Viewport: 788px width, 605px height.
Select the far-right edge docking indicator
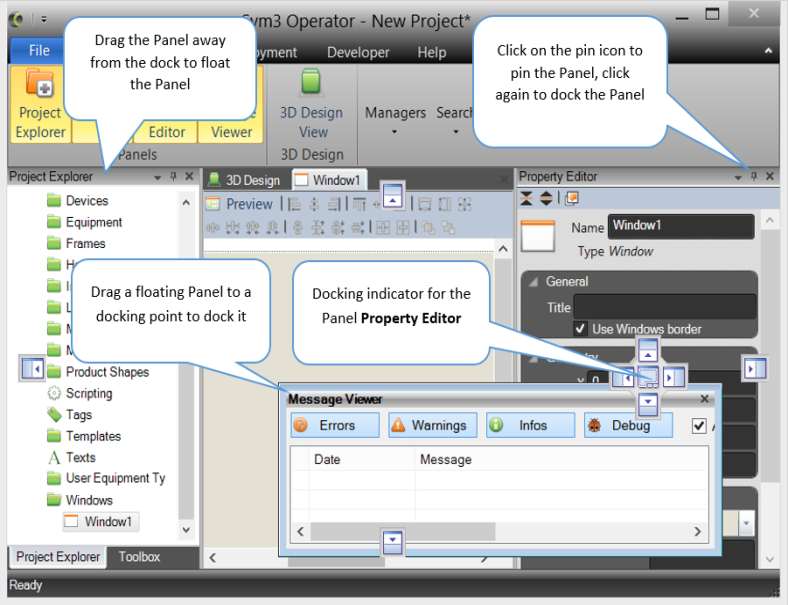(x=755, y=368)
